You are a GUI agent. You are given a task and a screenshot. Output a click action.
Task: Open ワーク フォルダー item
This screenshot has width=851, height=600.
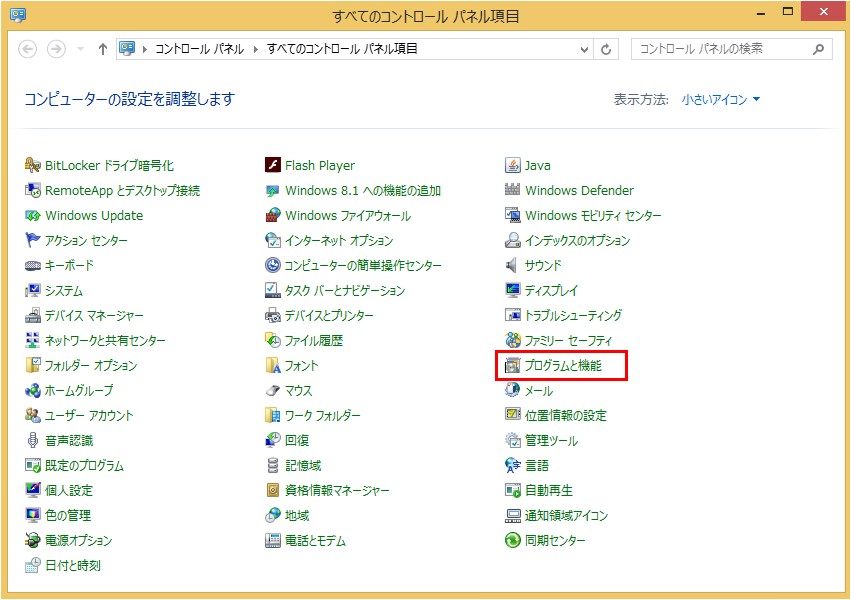tap(313, 415)
